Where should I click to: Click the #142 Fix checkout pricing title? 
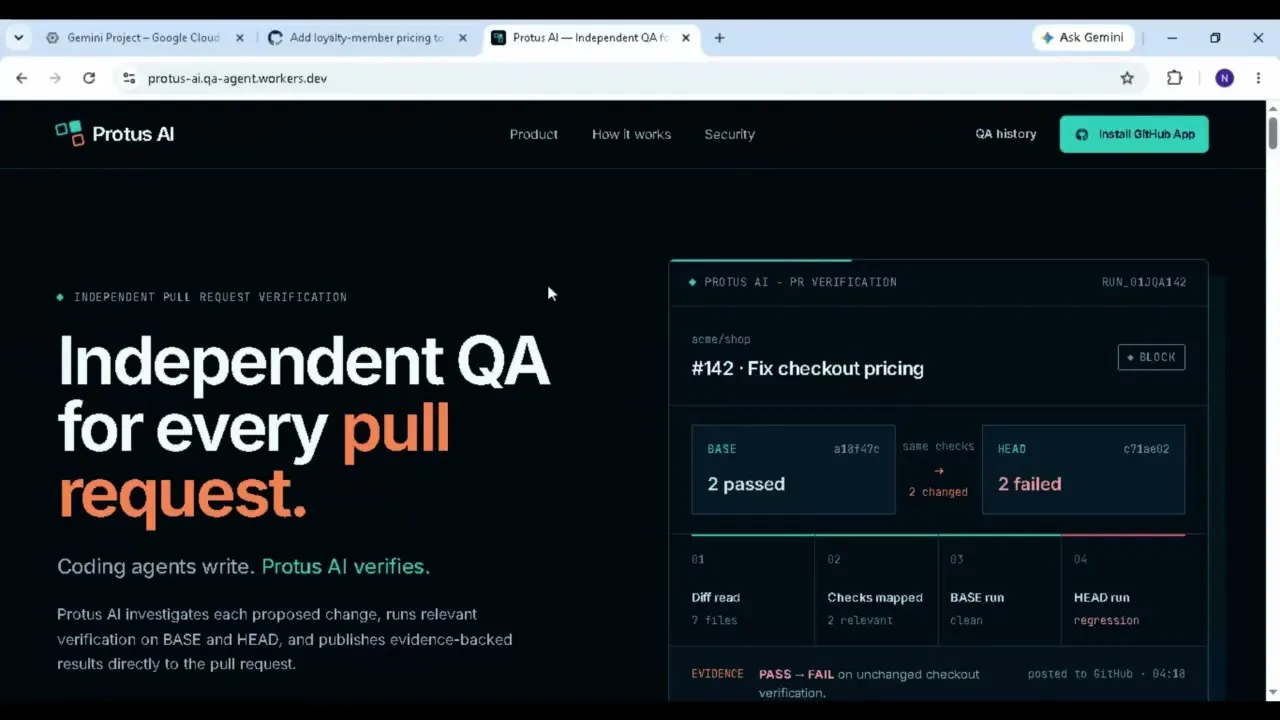point(807,369)
